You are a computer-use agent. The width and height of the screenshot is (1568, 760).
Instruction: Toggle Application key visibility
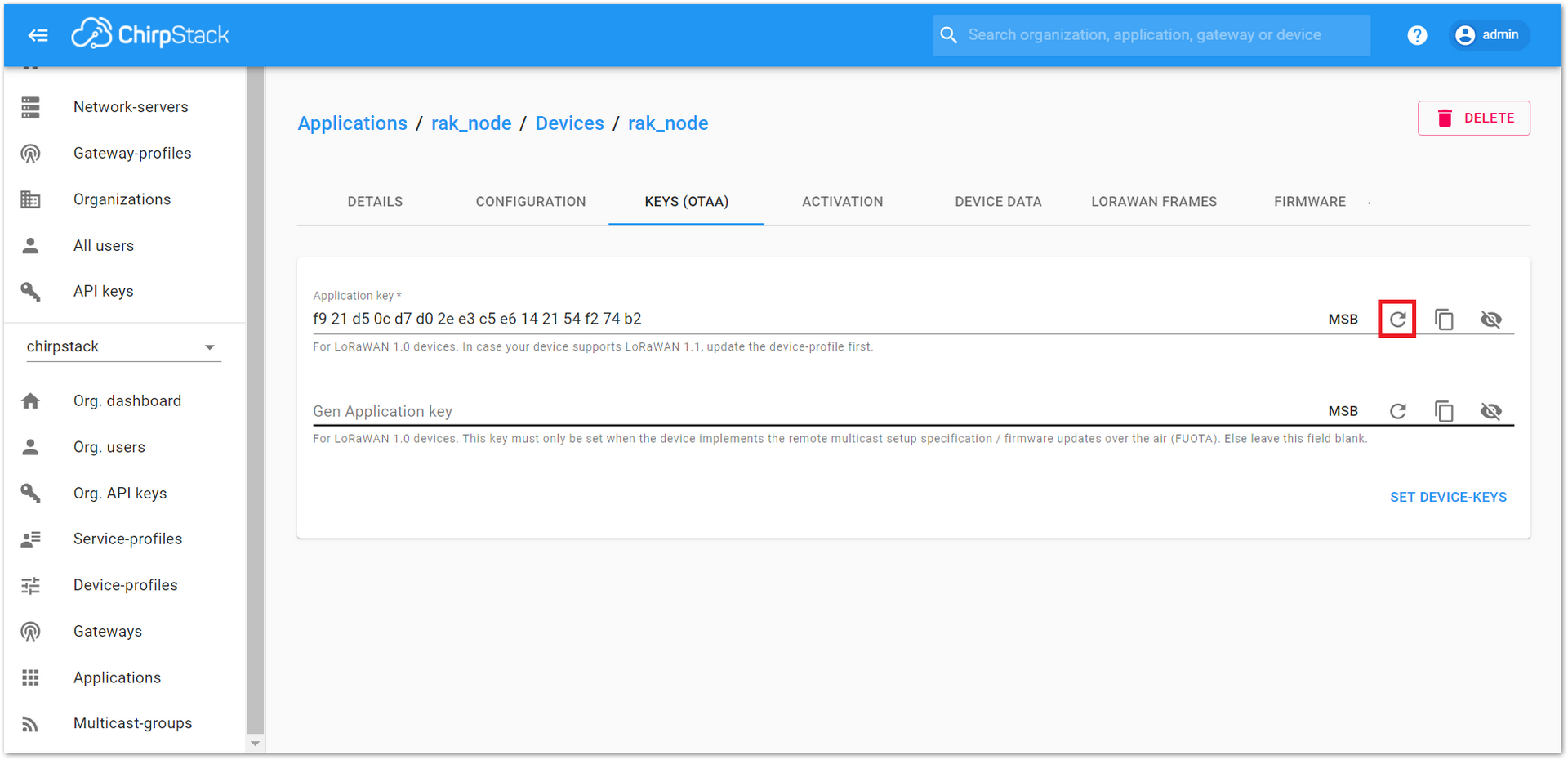click(1490, 319)
